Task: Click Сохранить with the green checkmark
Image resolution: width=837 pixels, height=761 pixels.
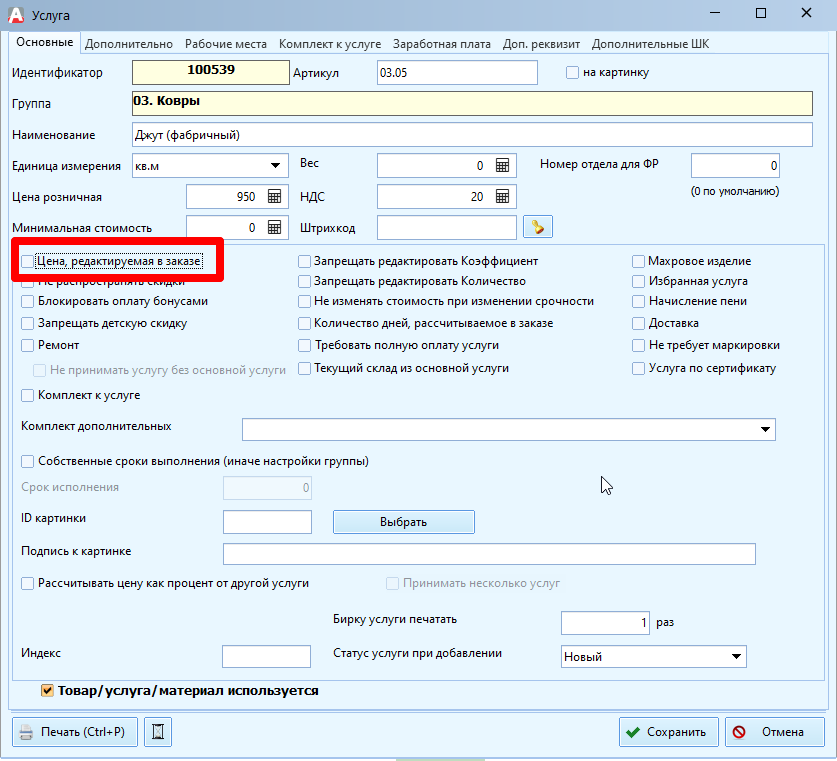Action: [x=668, y=732]
